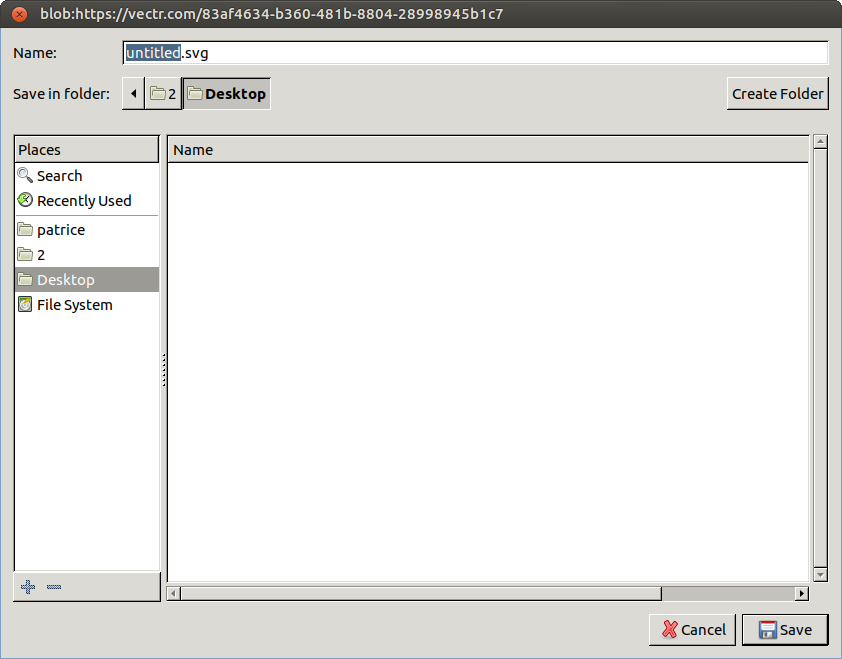Click the horizontal scrollbar thumb
This screenshot has width=842, height=659.
[x=422, y=593]
